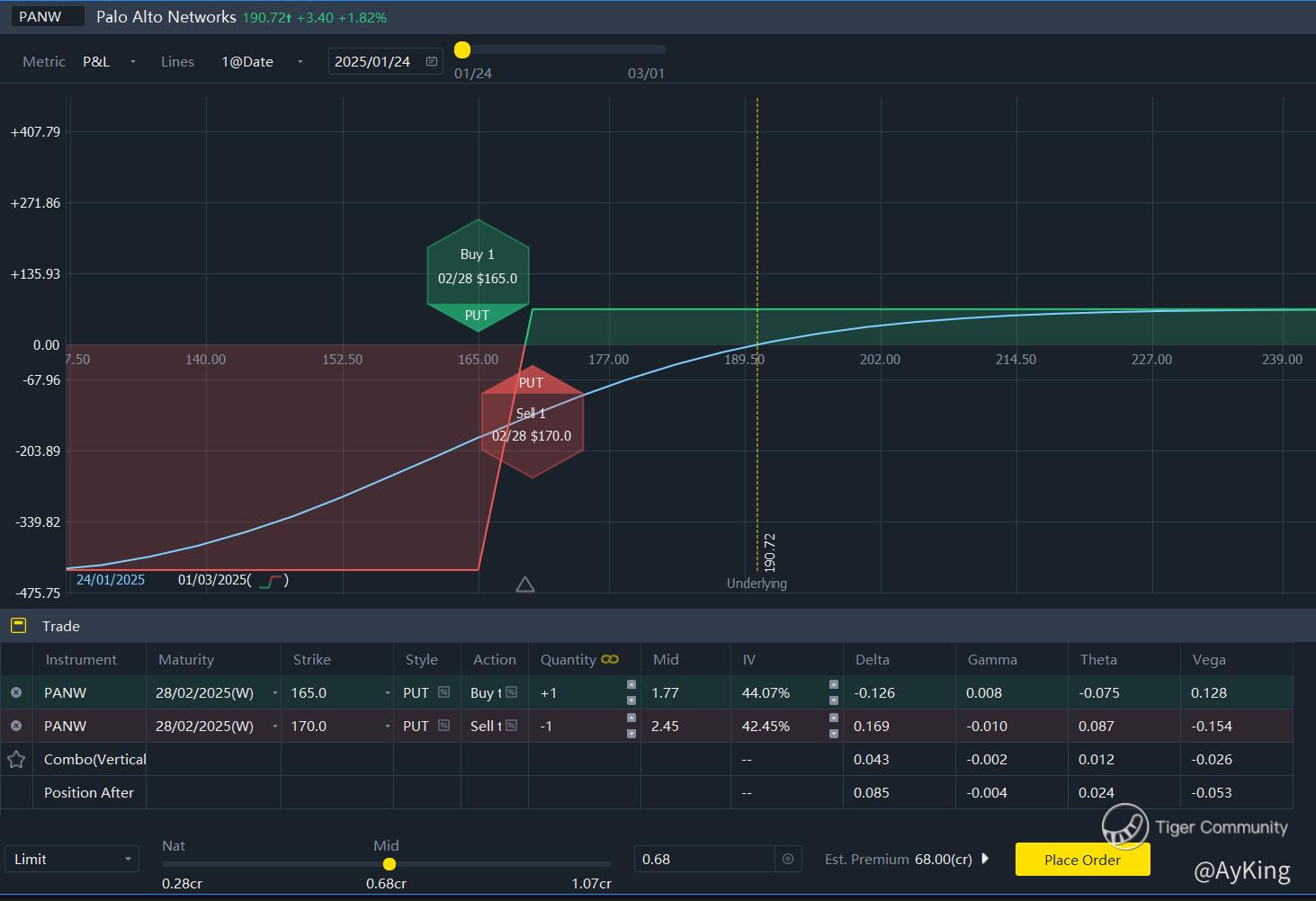Toggle Sell action switch on 170.0 row
Viewport: 1316px width, 901px height.
(x=511, y=726)
